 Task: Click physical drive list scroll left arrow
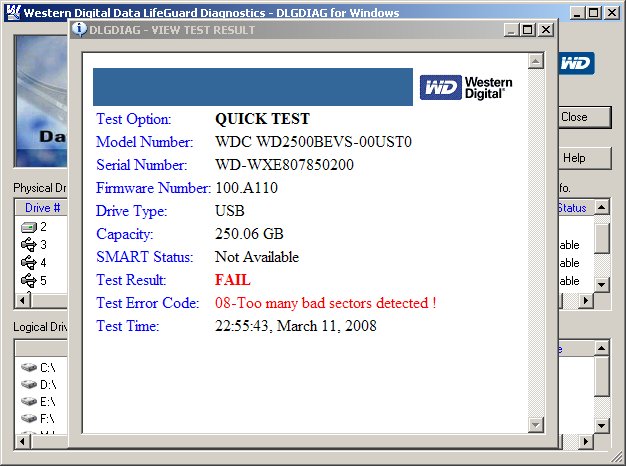coord(23,300)
